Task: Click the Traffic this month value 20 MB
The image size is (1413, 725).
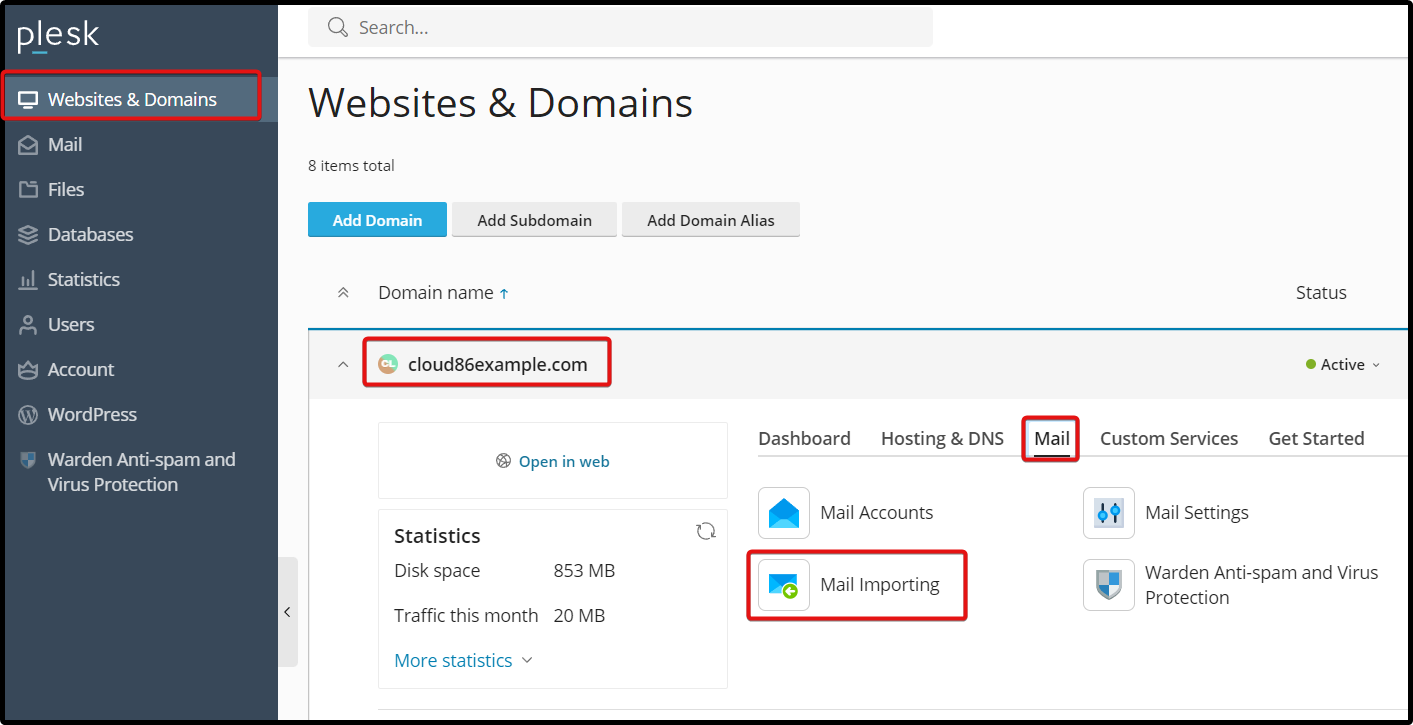Action: coord(579,616)
